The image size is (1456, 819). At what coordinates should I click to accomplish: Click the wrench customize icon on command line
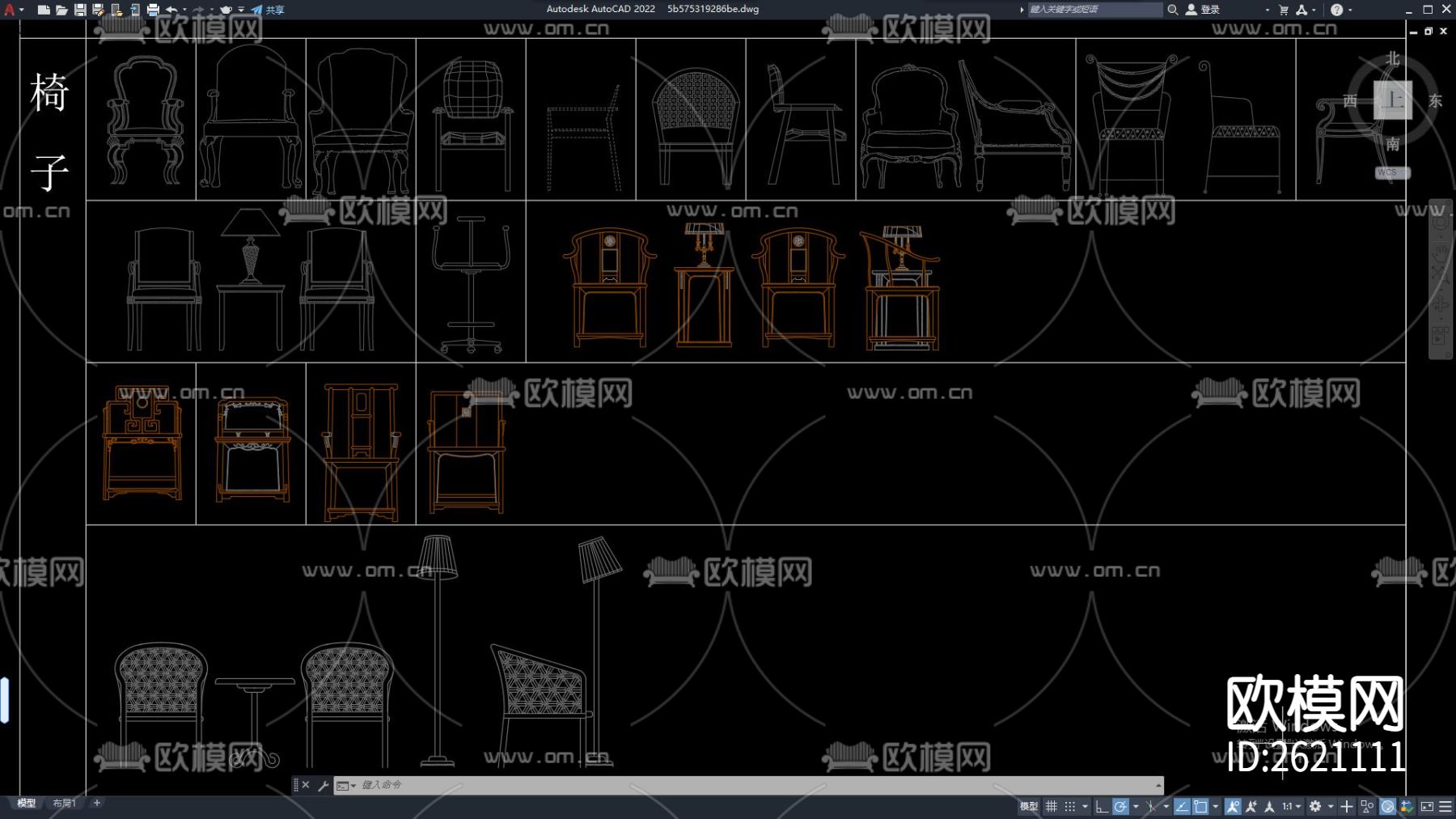pyautogui.click(x=323, y=785)
